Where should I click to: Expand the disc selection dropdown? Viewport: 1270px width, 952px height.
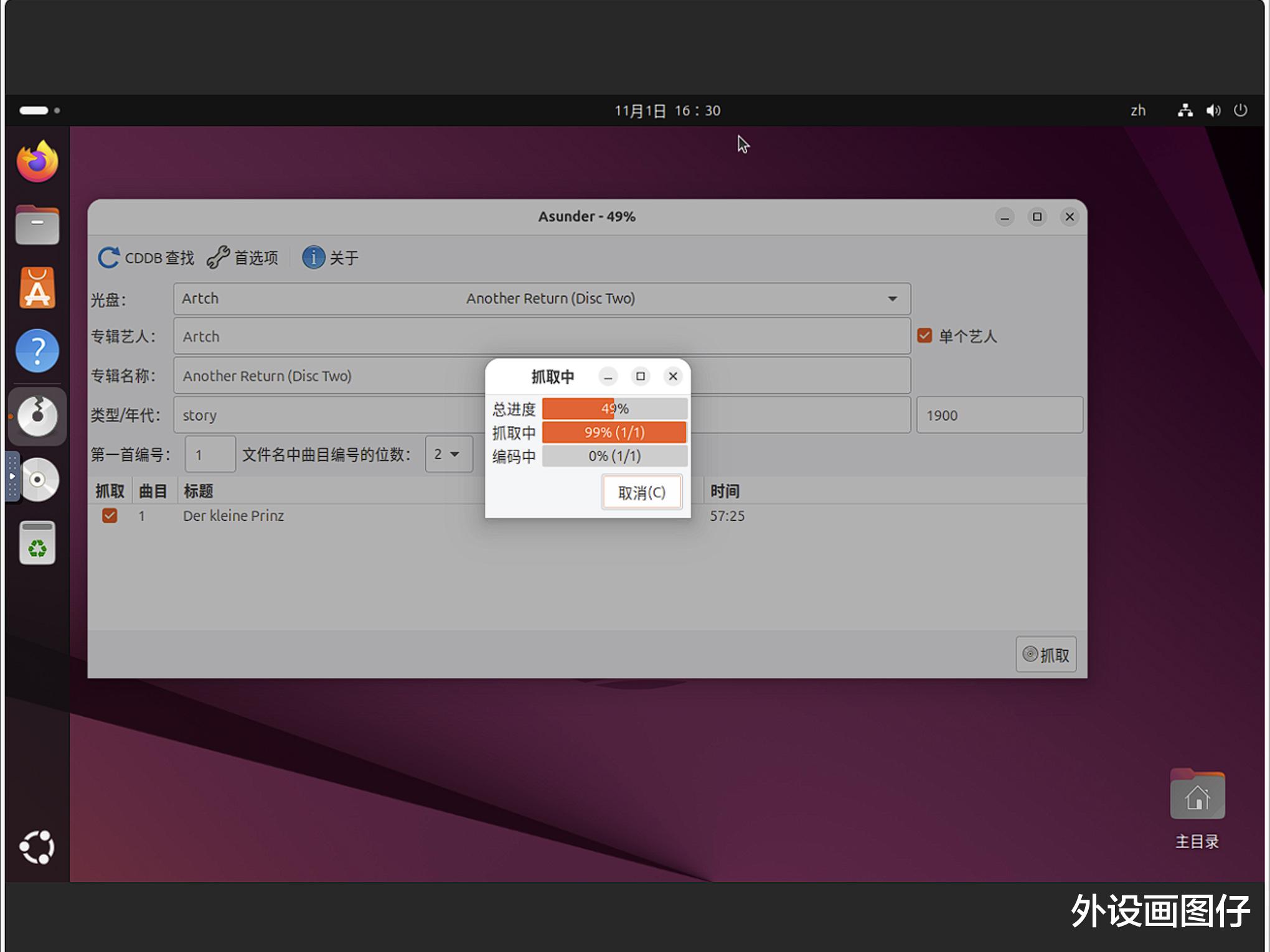pos(892,299)
